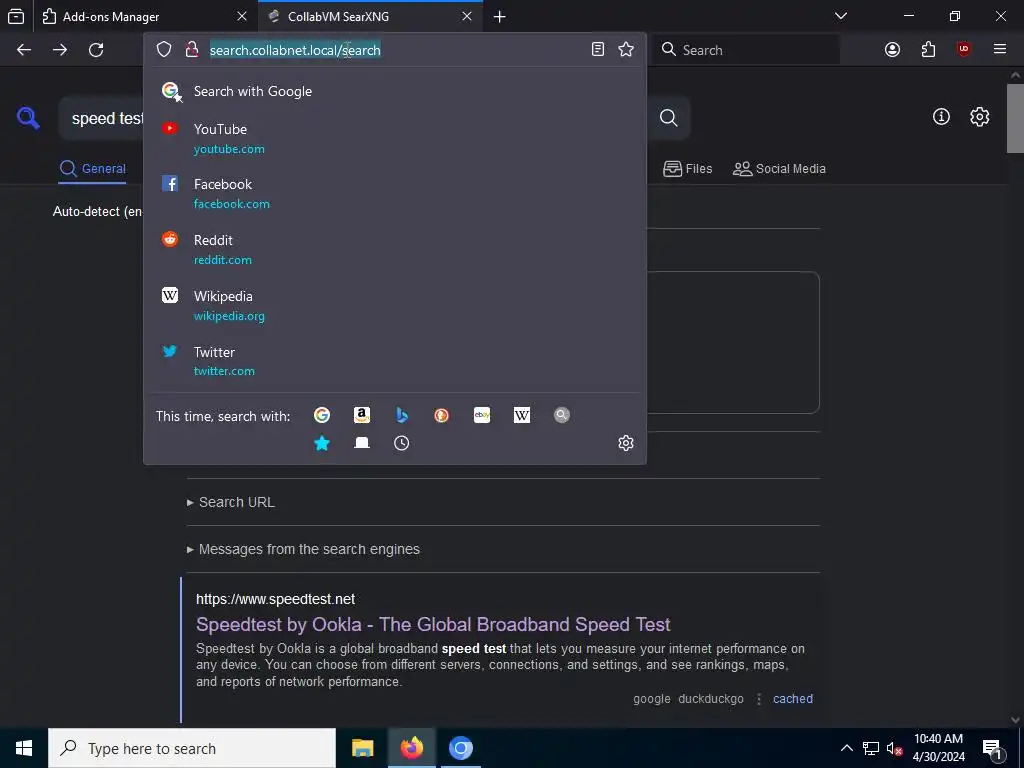The height and width of the screenshot is (768, 1024).
Task: Close the CollabVM SearXNG tab
Action: coord(467,17)
